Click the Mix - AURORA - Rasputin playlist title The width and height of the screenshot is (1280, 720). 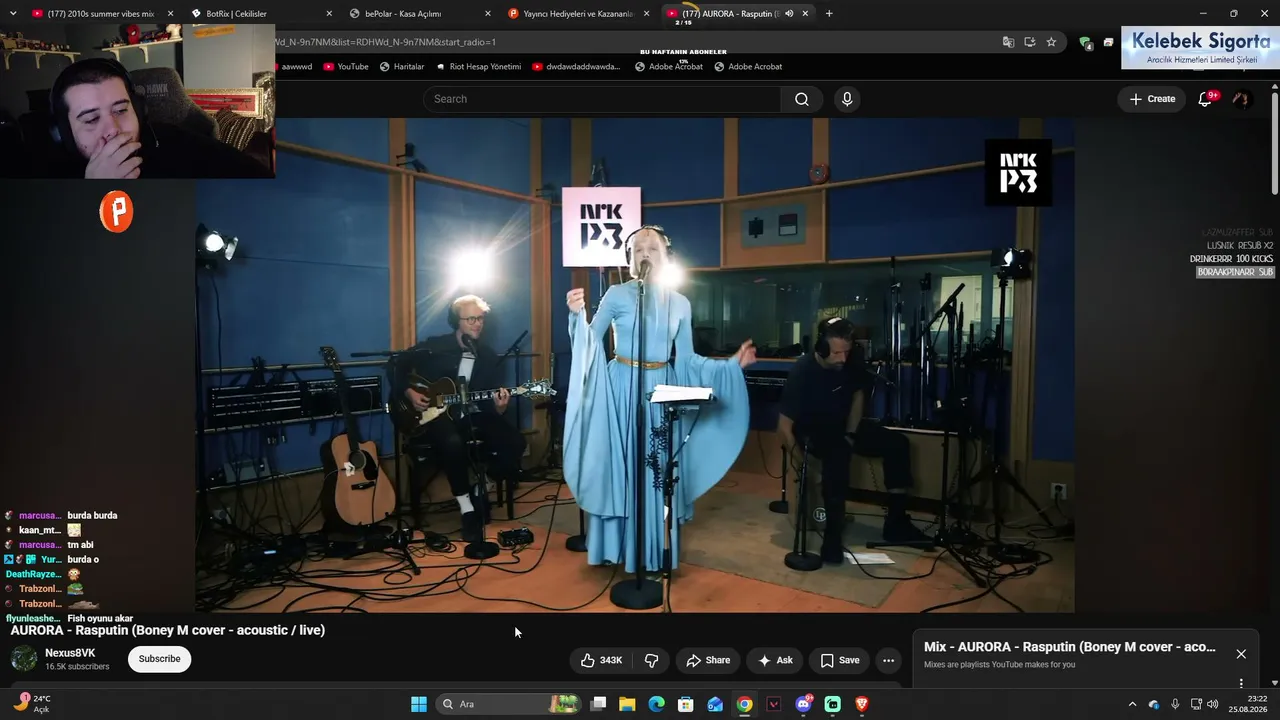(x=1070, y=647)
